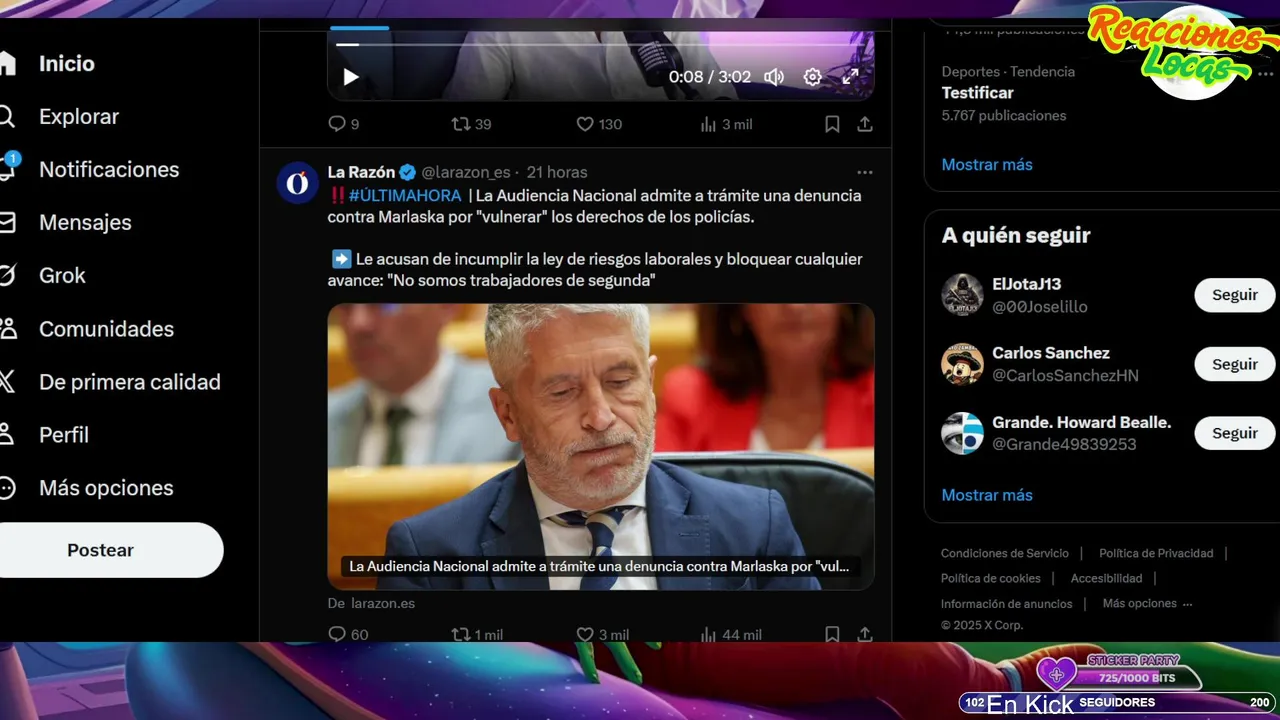View La Razón post analytics 44 mil
Image resolution: width=1280 pixels, height=720 pixels.
pos(731,634)
